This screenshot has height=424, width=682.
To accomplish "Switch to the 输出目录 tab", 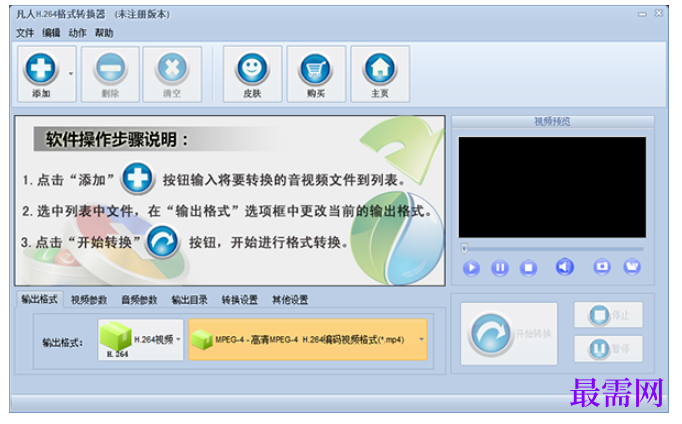I will tap(190, 300).
